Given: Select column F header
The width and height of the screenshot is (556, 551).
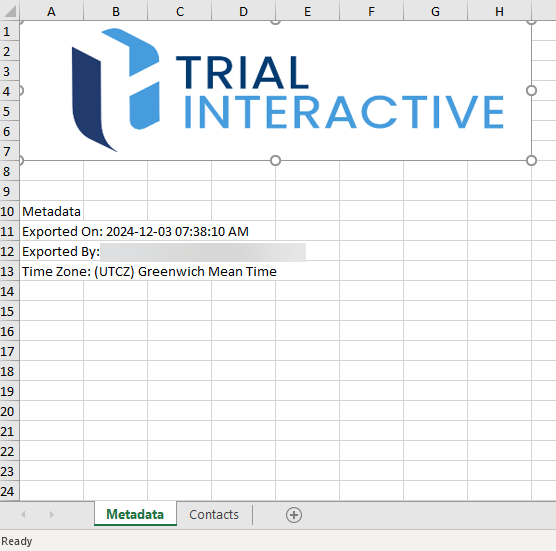Looking at the screenshot, I should (372, 11).
